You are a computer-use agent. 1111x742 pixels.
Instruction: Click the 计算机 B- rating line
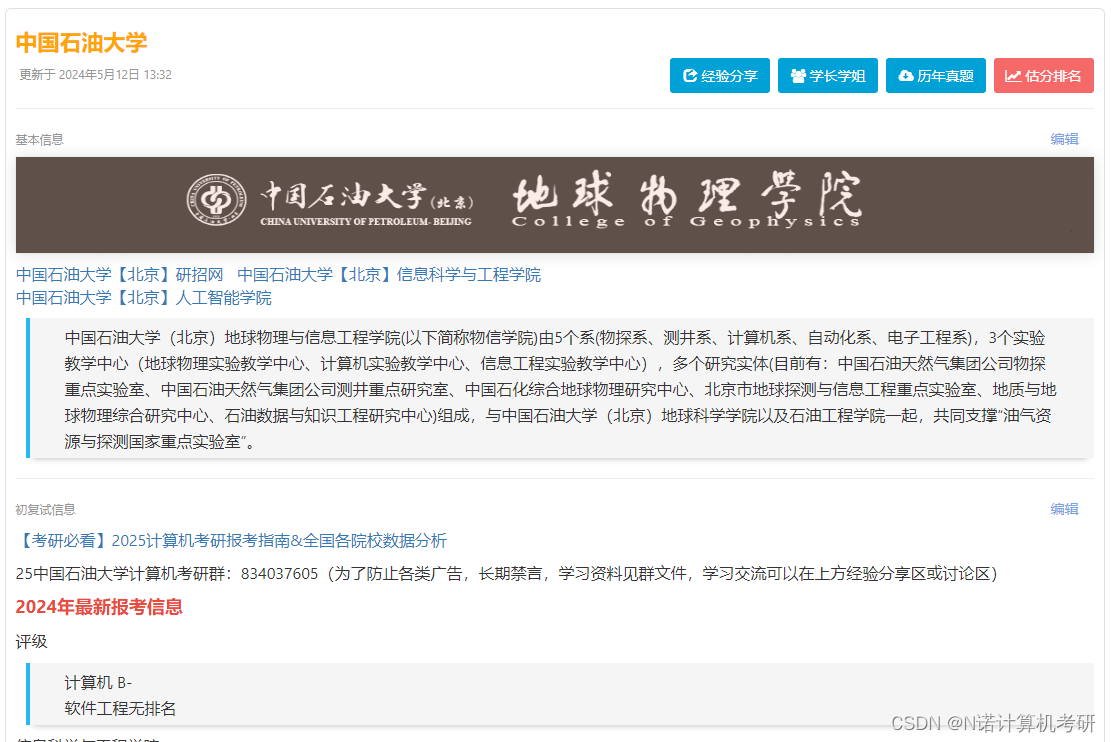point(98,682)
